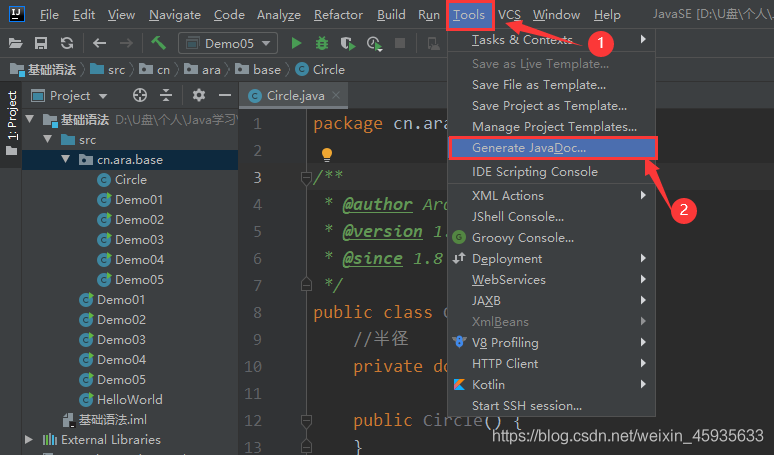This screenshot has width=774, height=455.
Task: Expand the External Libraries node
Action: coord(29,439)
